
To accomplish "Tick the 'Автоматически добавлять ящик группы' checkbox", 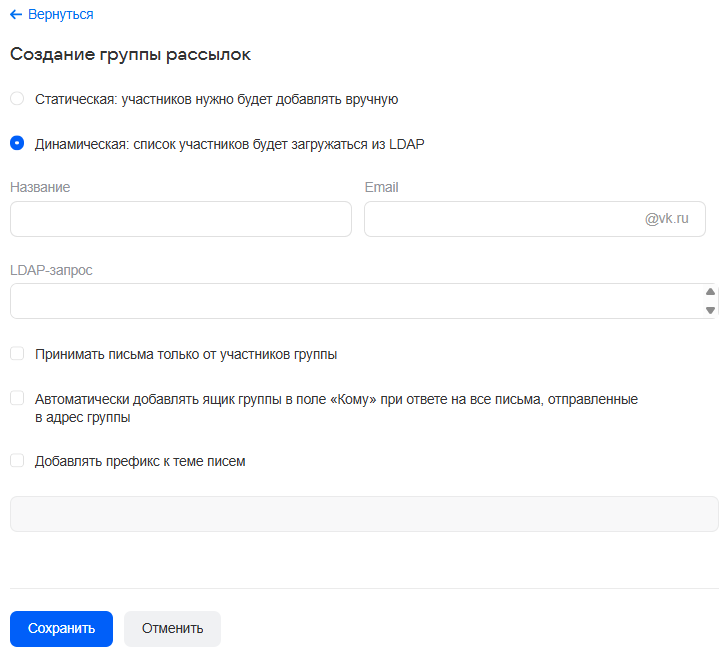I will (x=17, y=398).
